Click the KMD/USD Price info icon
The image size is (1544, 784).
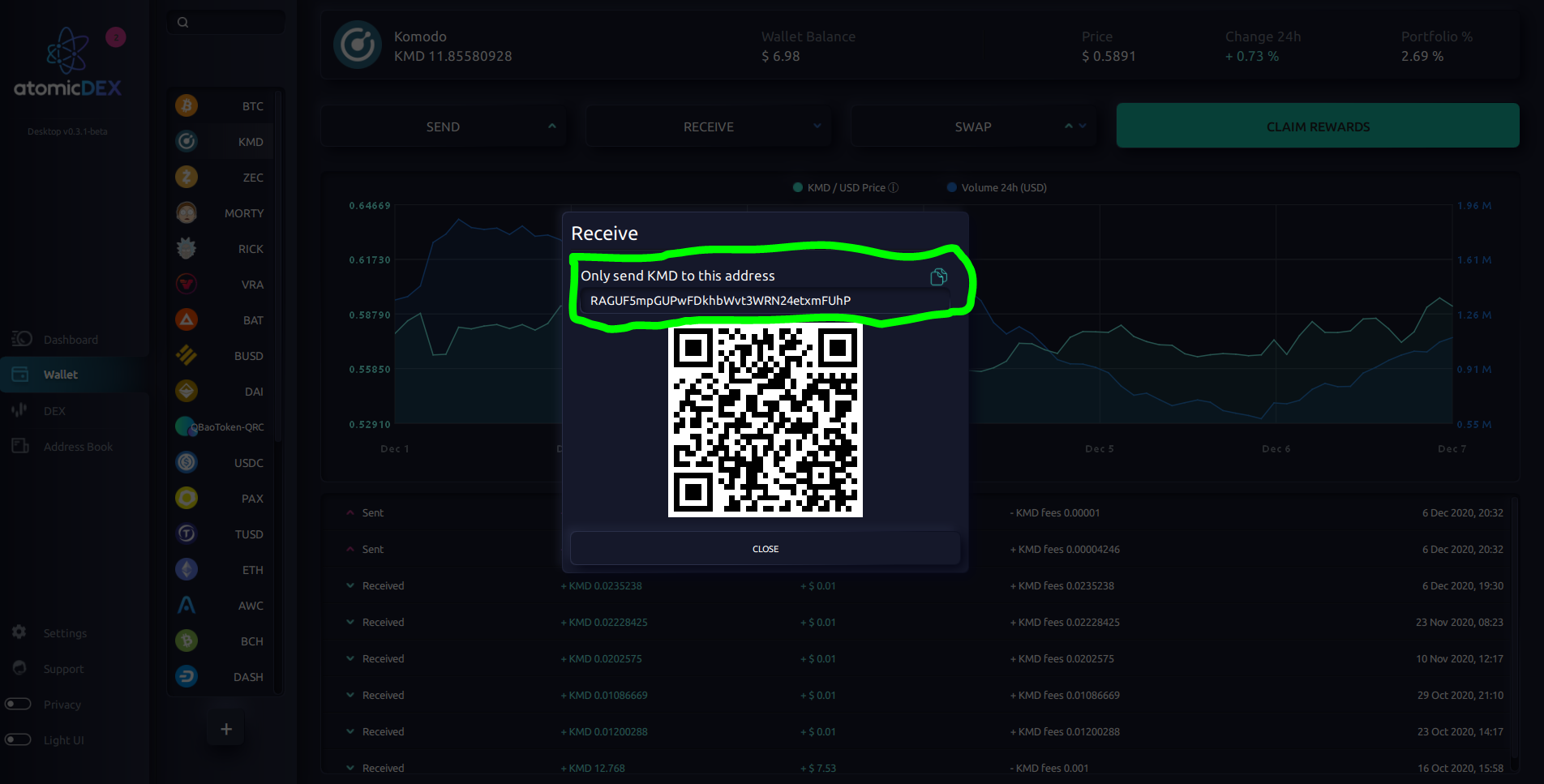pos(894,188)
